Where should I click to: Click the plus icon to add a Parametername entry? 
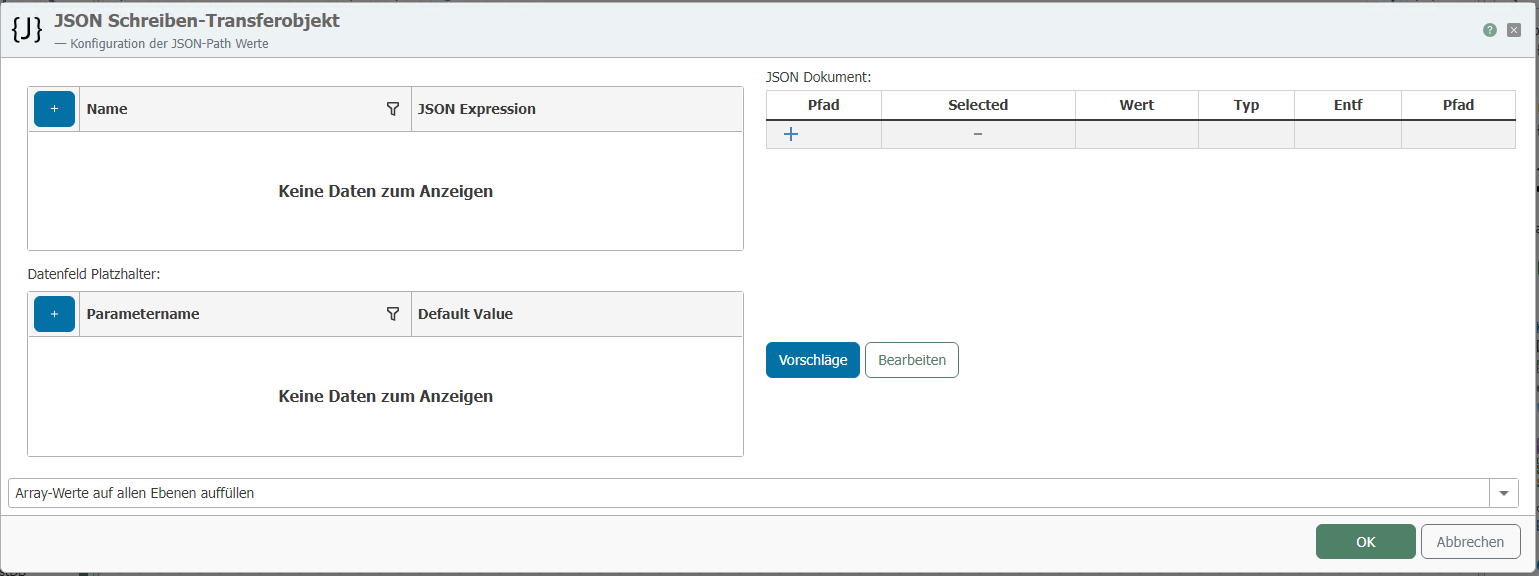(x=54, y=313)
